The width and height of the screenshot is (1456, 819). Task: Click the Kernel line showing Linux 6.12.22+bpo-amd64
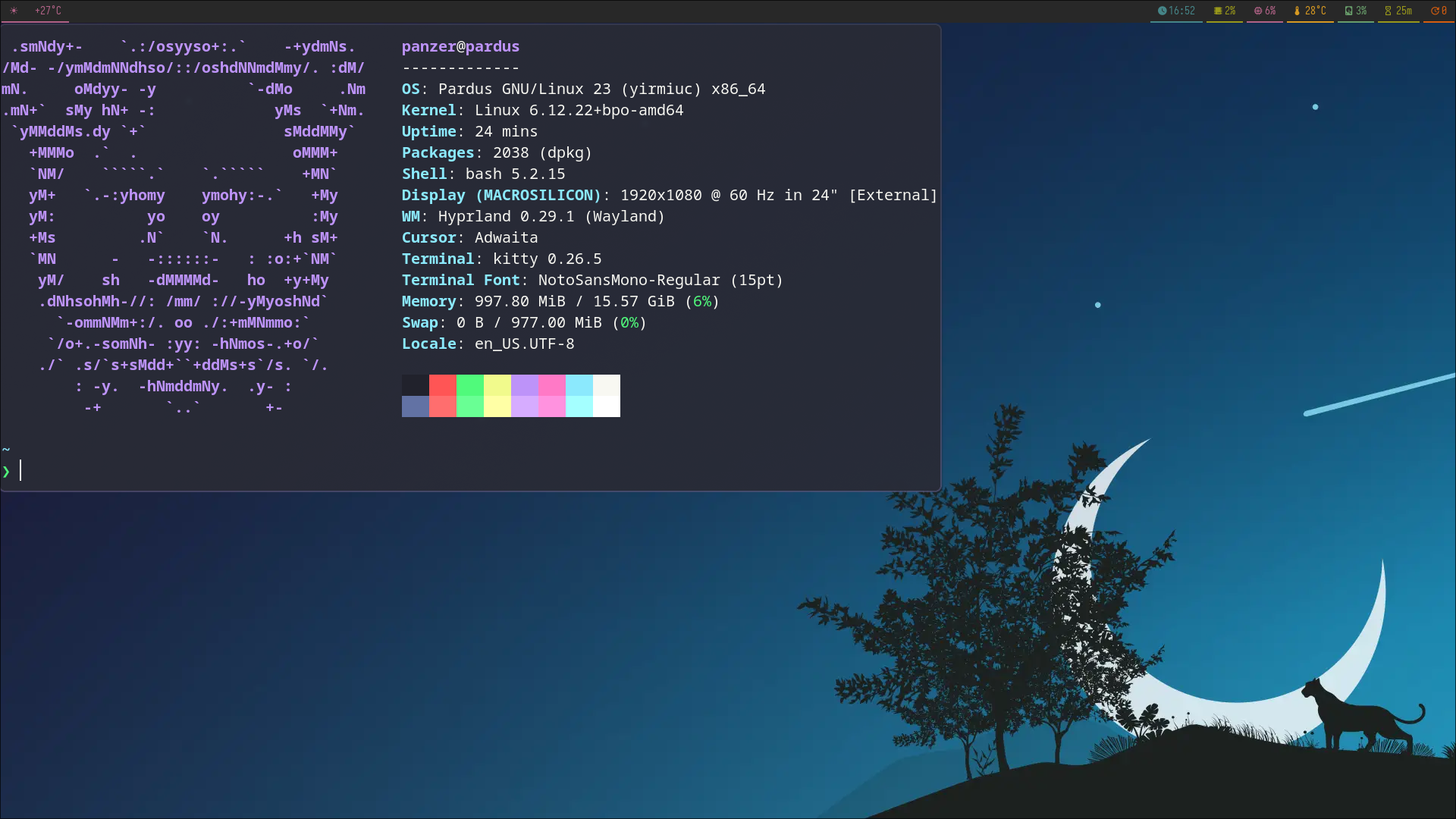(542, 110)
